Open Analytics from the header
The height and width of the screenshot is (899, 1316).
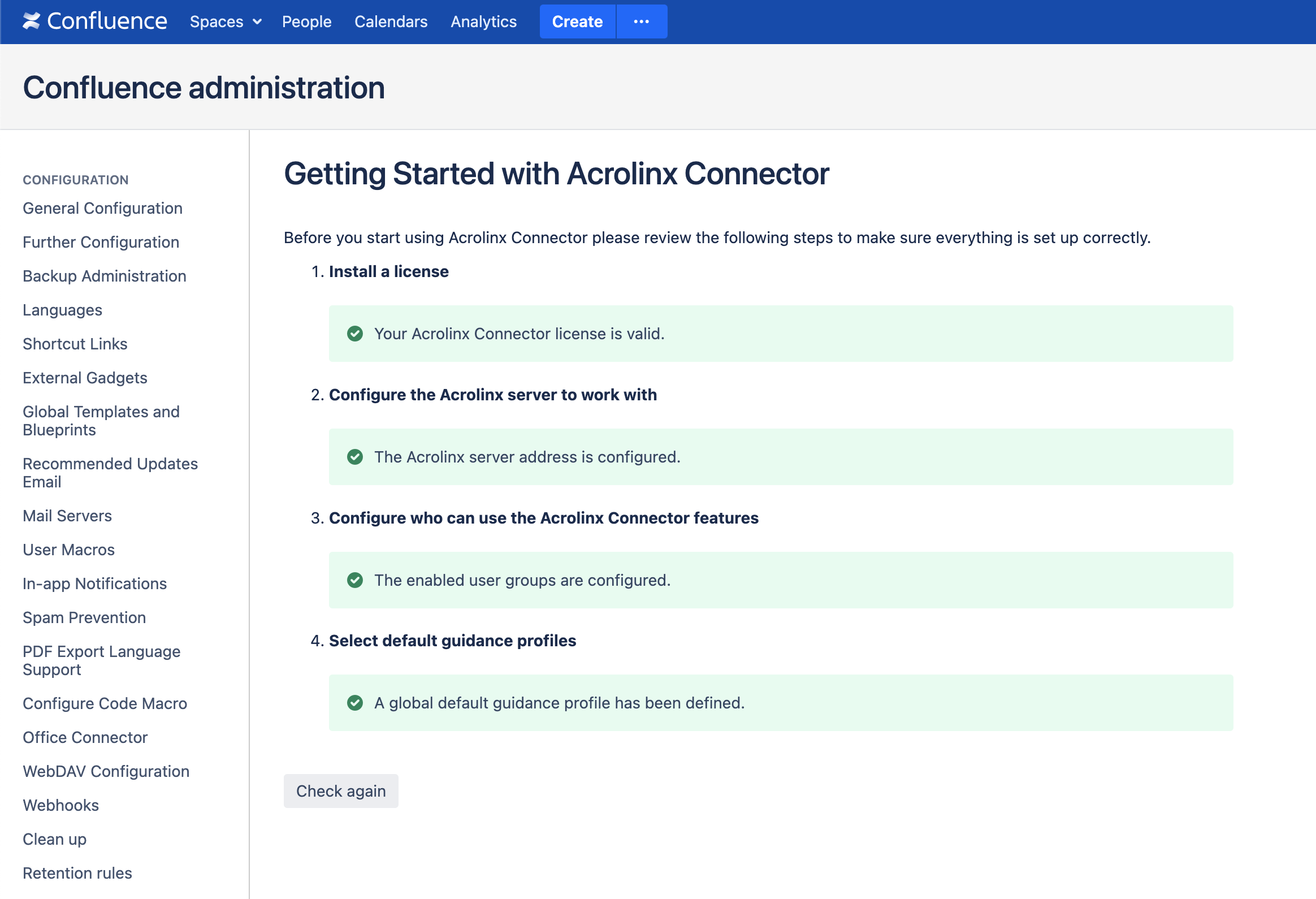pos(483,21)
